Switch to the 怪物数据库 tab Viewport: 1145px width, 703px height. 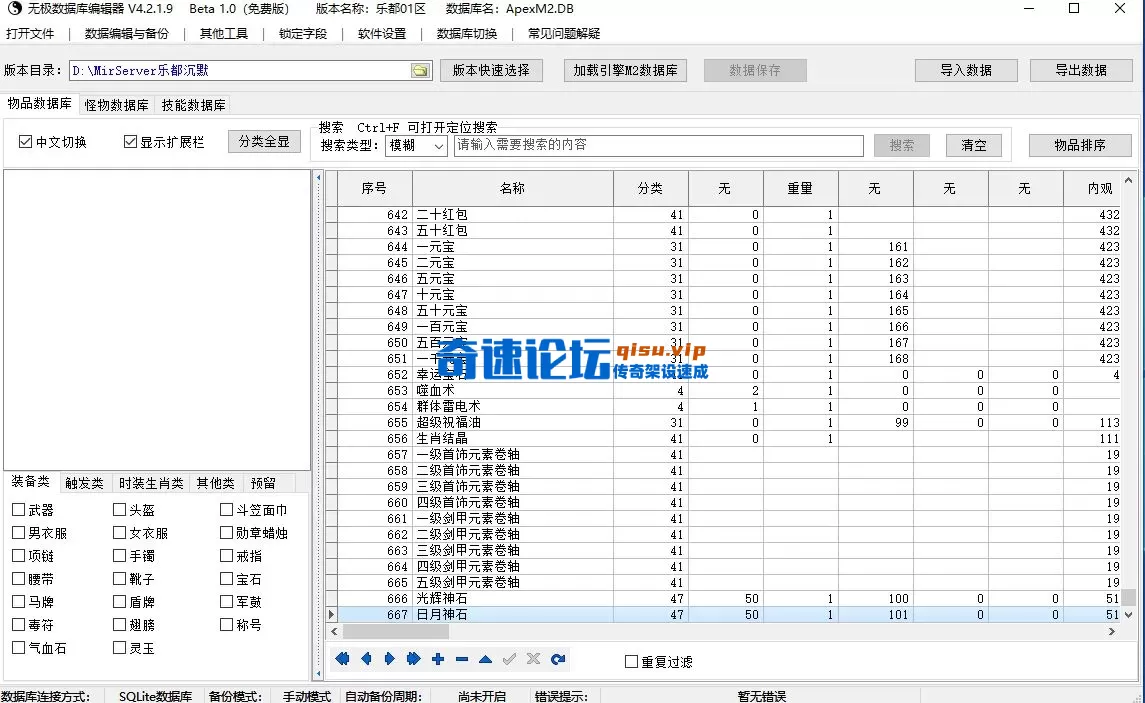pyautogui.click(x=117, y=105)
